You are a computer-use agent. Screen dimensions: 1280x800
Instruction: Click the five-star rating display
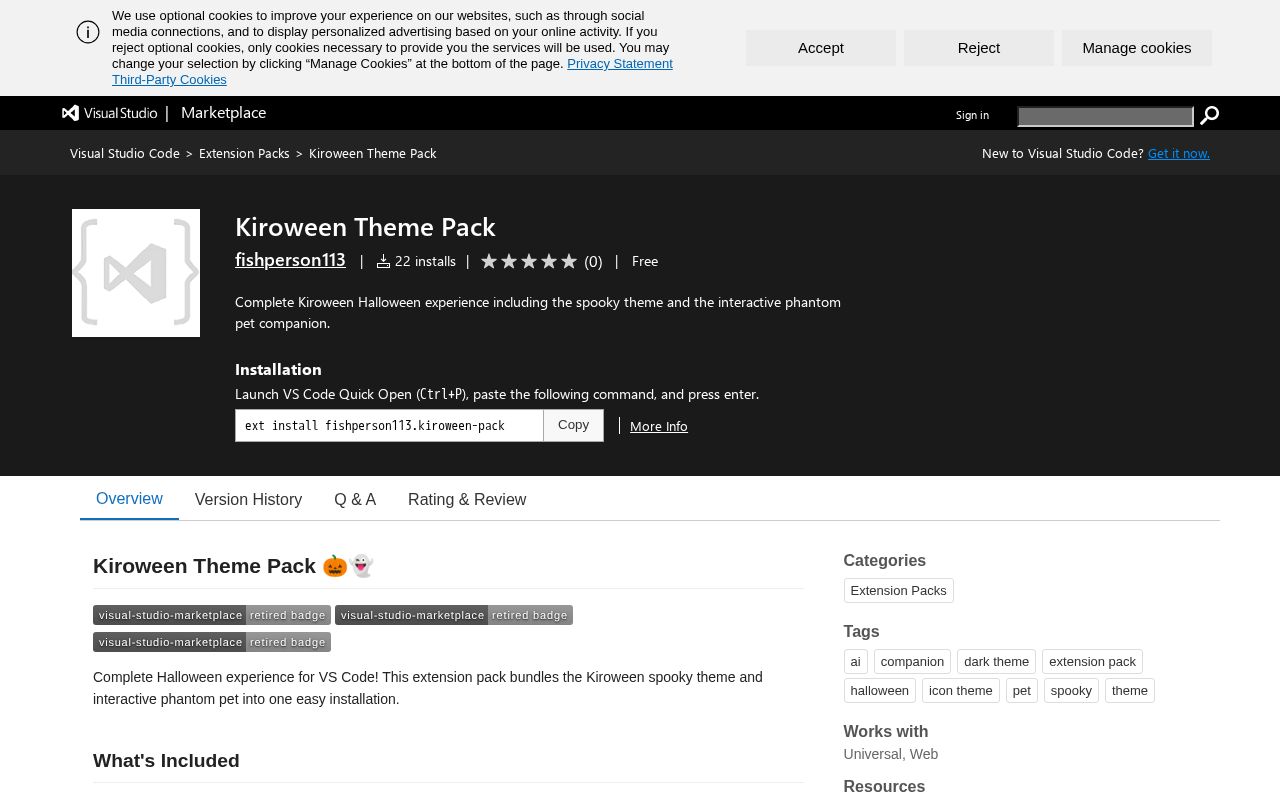click(529, 261)
